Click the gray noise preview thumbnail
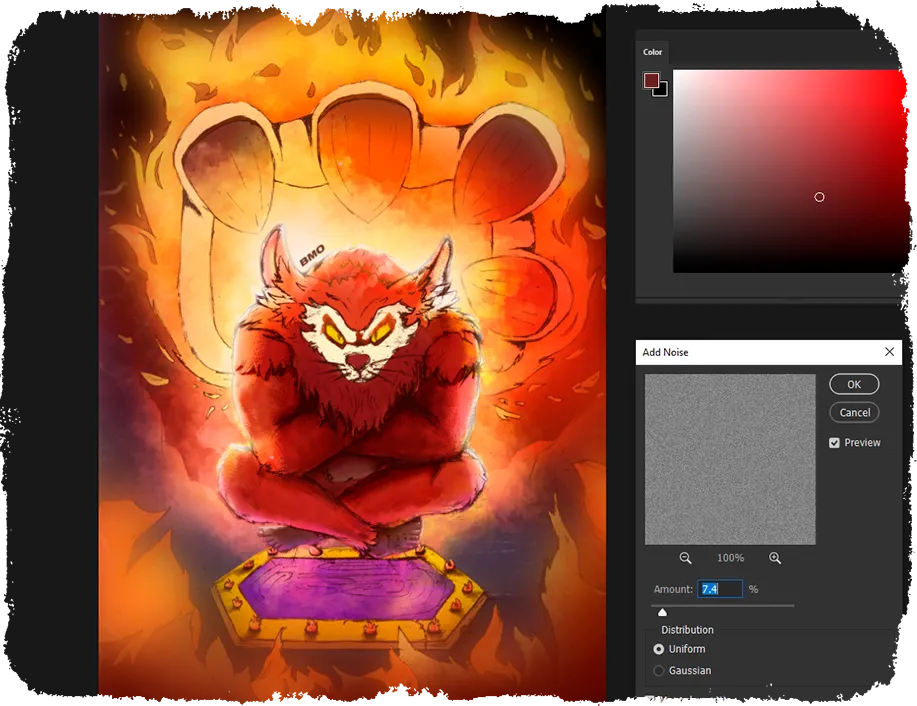The image size is (917, 706). click(730, 460)
